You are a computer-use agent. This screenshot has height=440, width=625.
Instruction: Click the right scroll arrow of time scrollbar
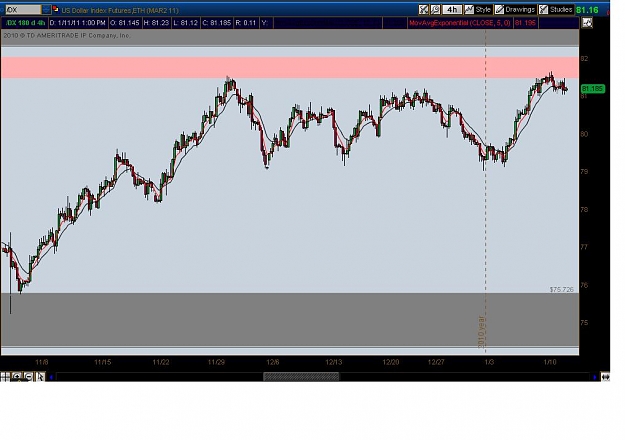coord(595,377)
